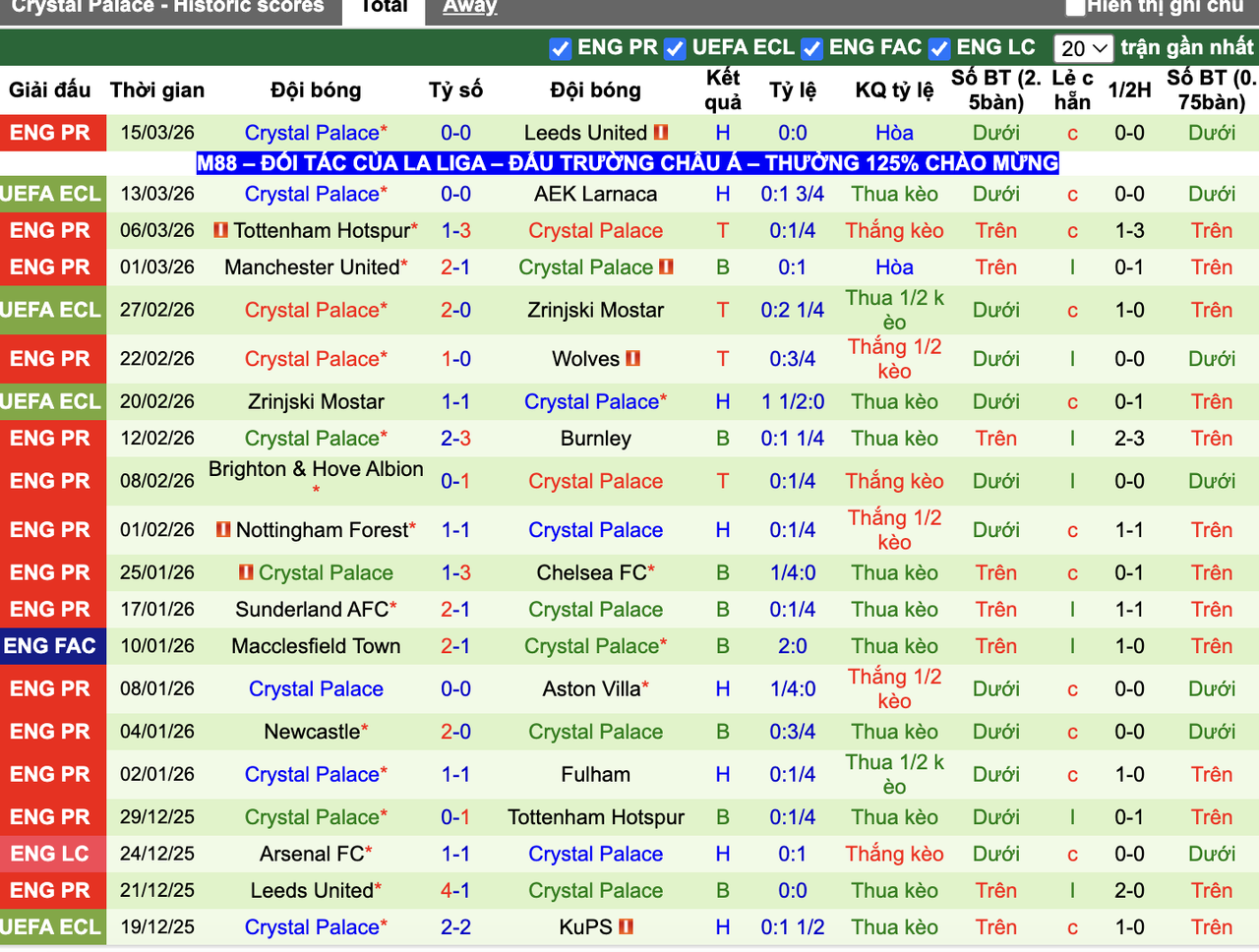Screen dimensions: 1259x952
Task: Open the Away tab
Action: click(x=470, y=7)
